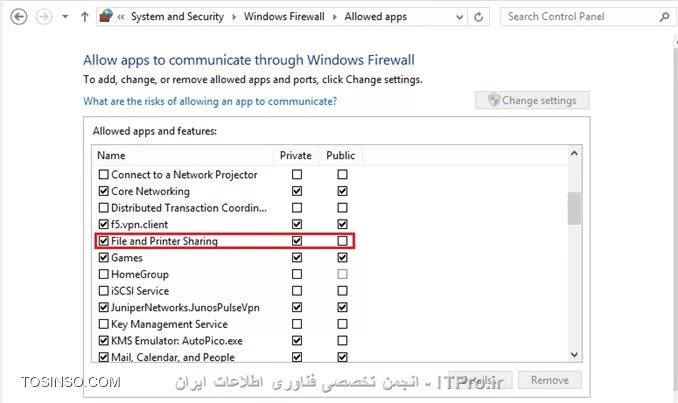
Task: Enable Distributed Transaction Coordinator checkbox
Action: pos(103,208)
